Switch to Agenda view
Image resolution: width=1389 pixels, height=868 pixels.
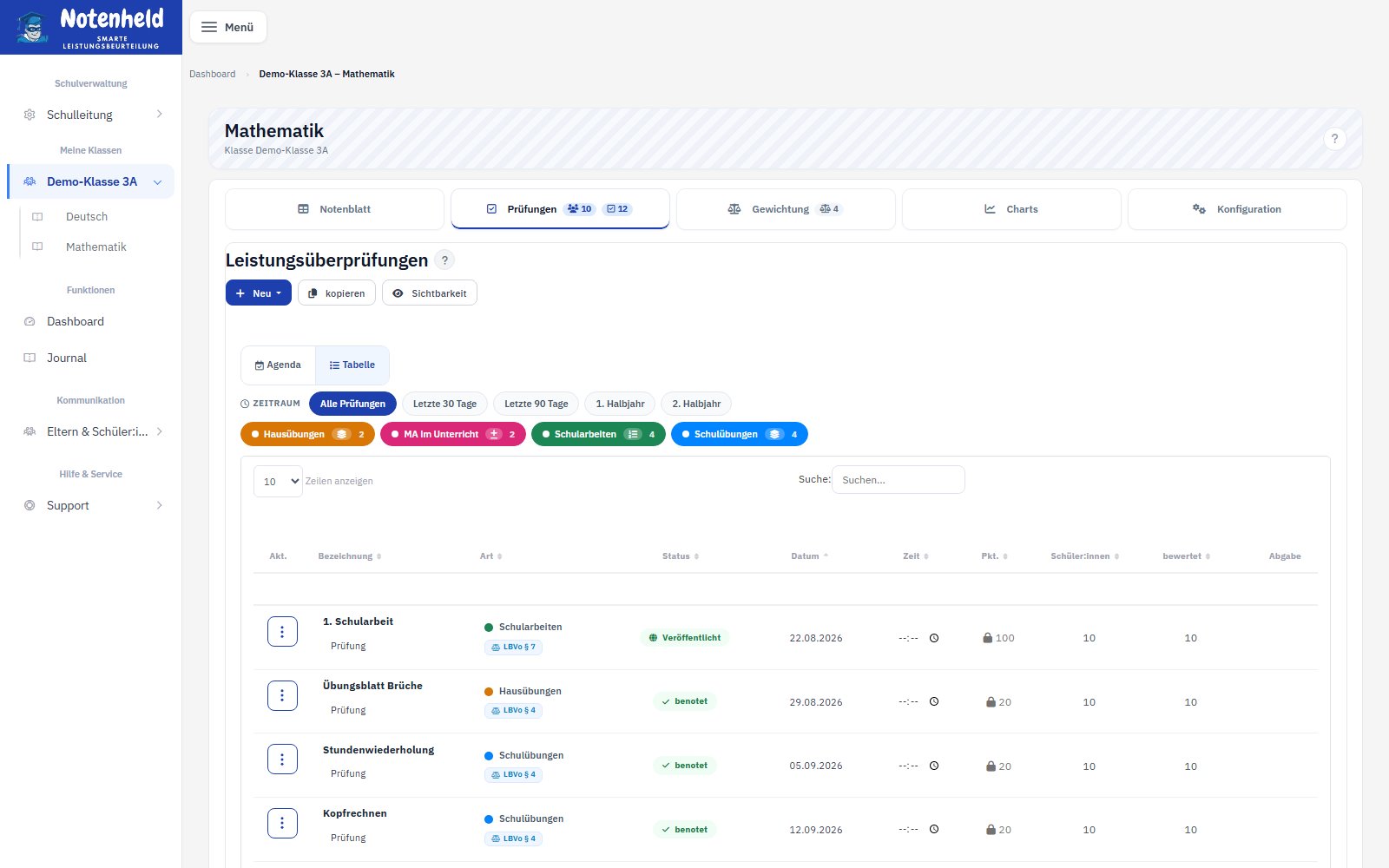coord(278,365)
